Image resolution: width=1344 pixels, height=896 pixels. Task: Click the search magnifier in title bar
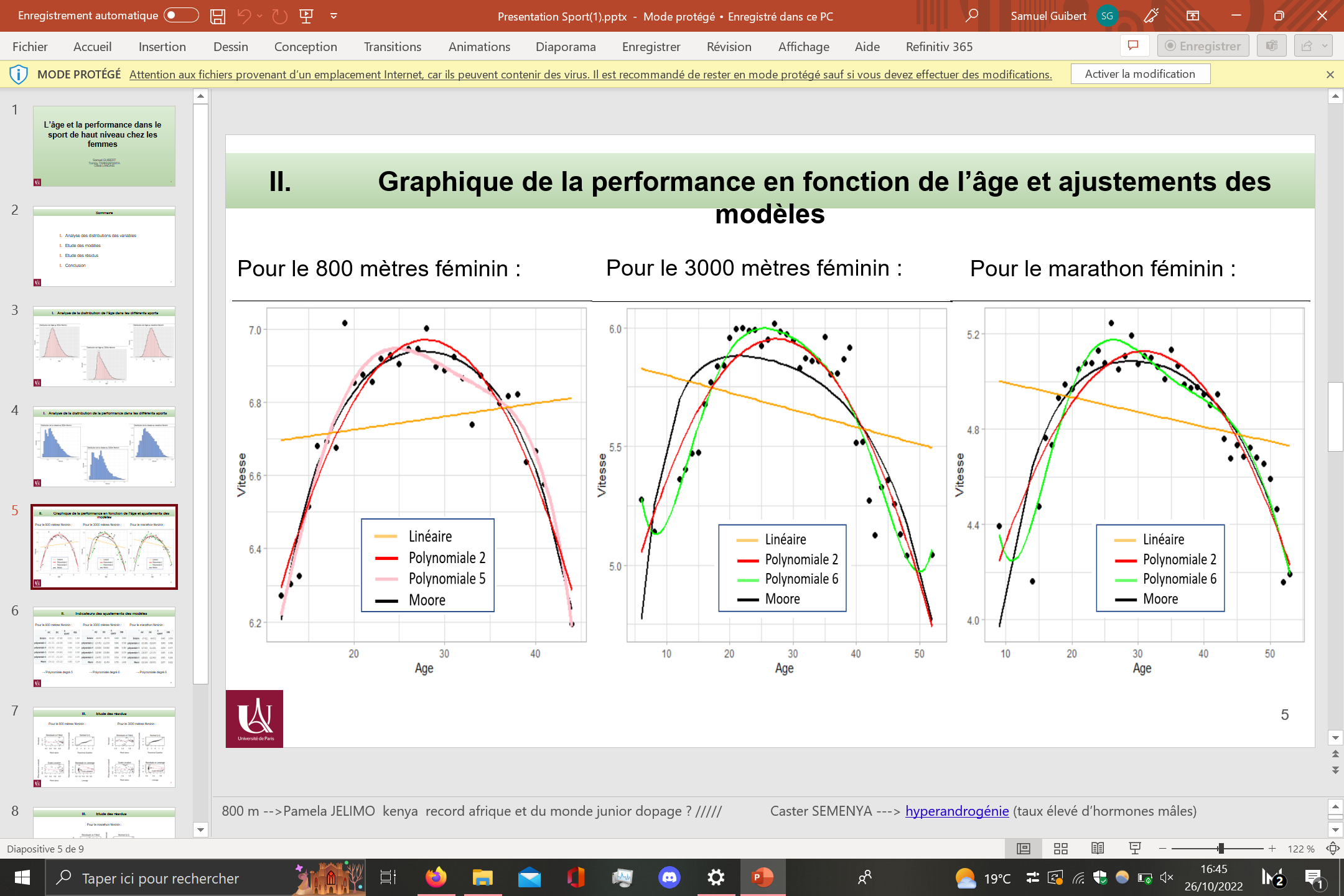coord(971,16)
